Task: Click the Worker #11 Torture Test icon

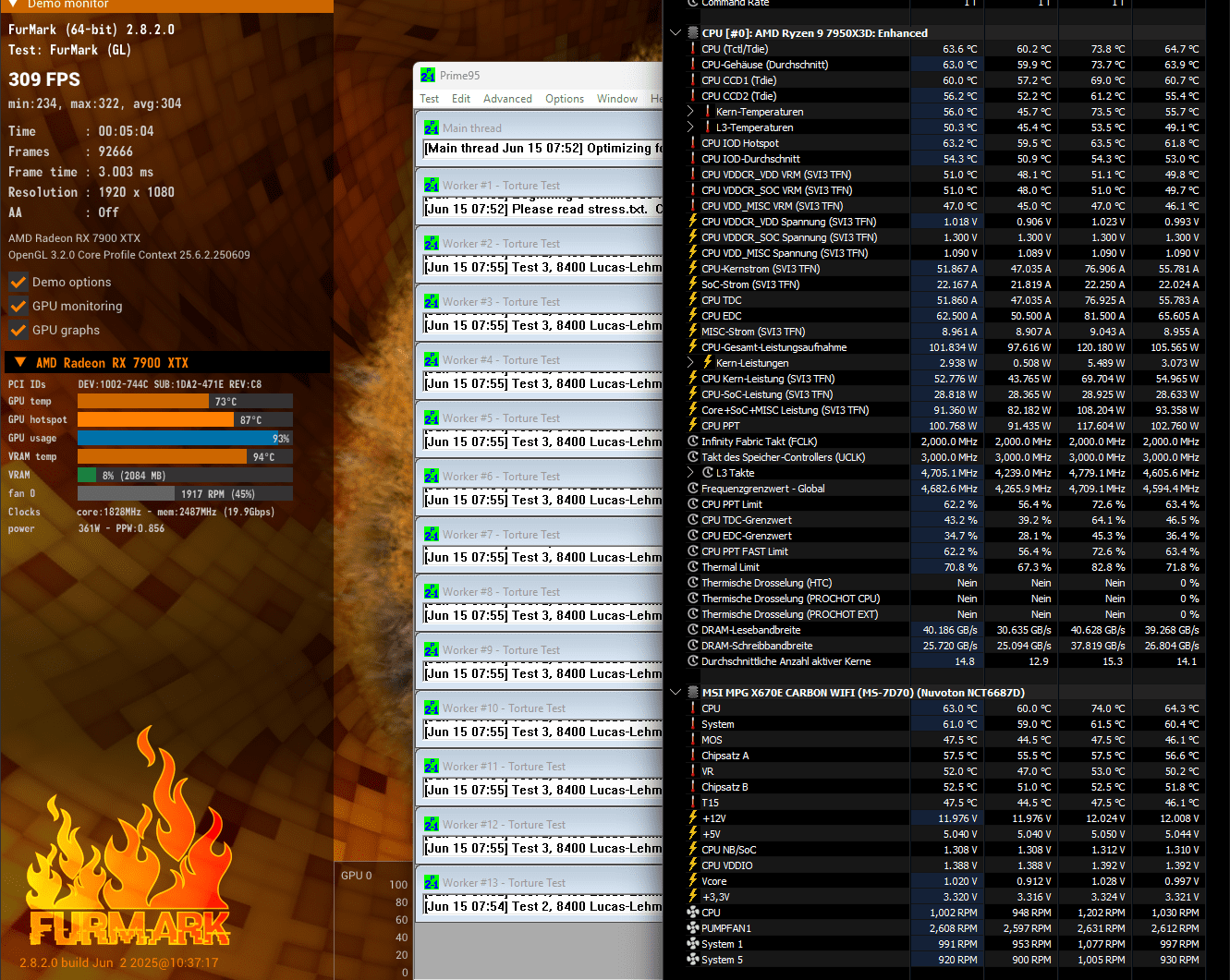Action: [x=432, y=767]
